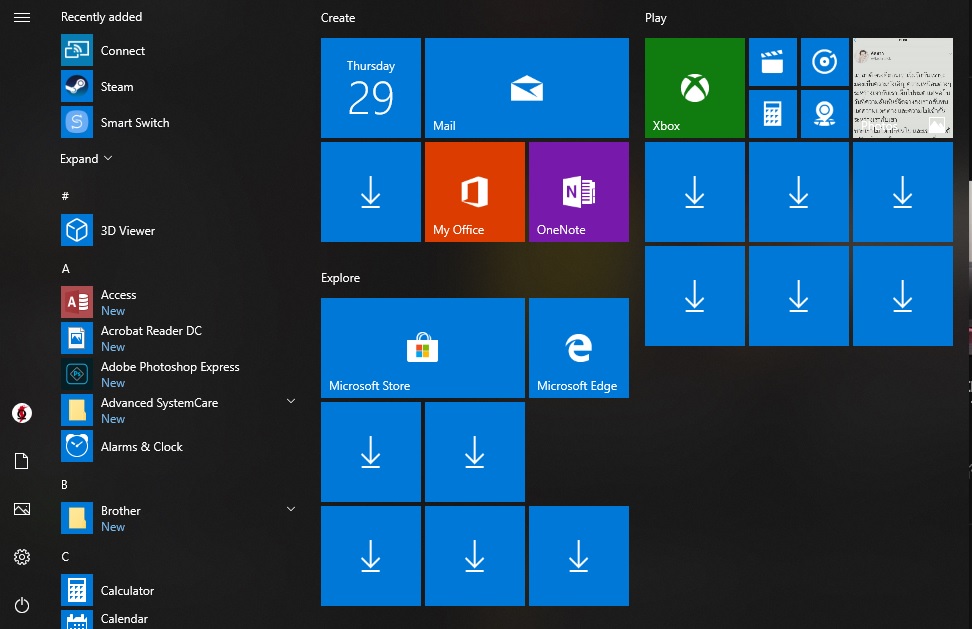Open the Mail tile
The image size is (972, 629).
pyautogui.click(x=527, y=88)
